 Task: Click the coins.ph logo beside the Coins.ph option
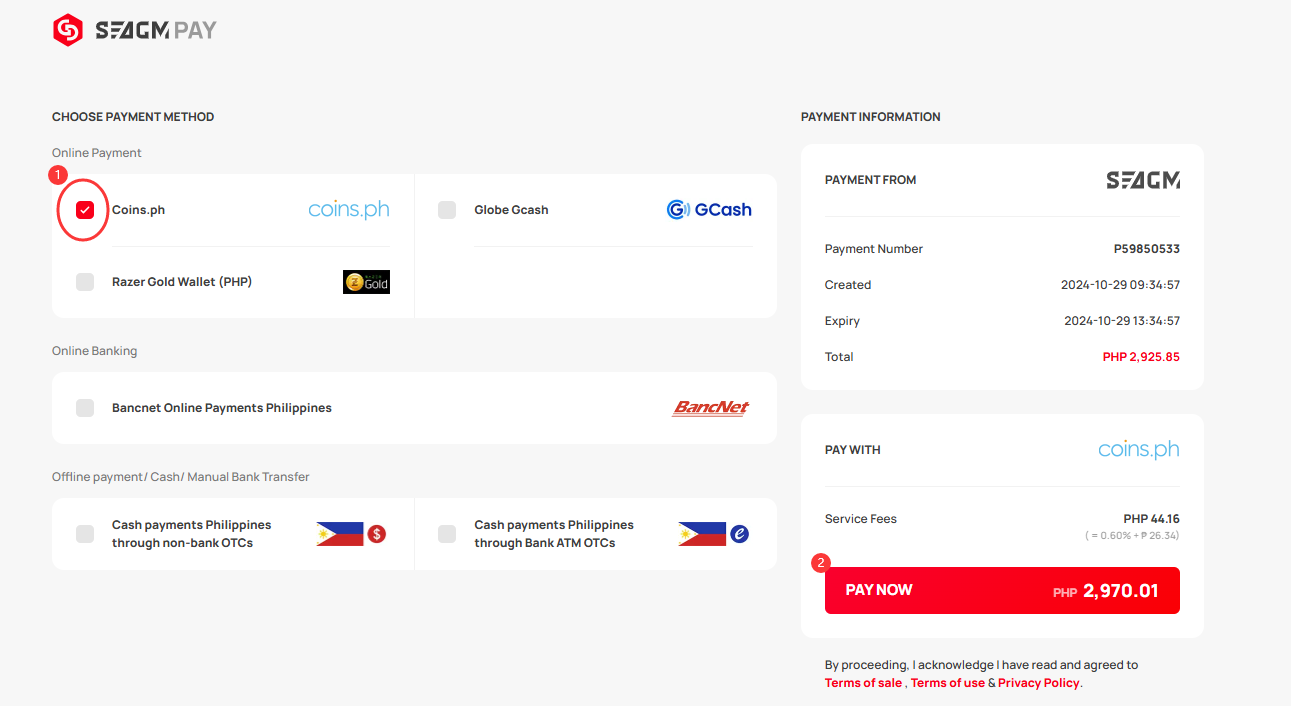click(x=349, y=209)
